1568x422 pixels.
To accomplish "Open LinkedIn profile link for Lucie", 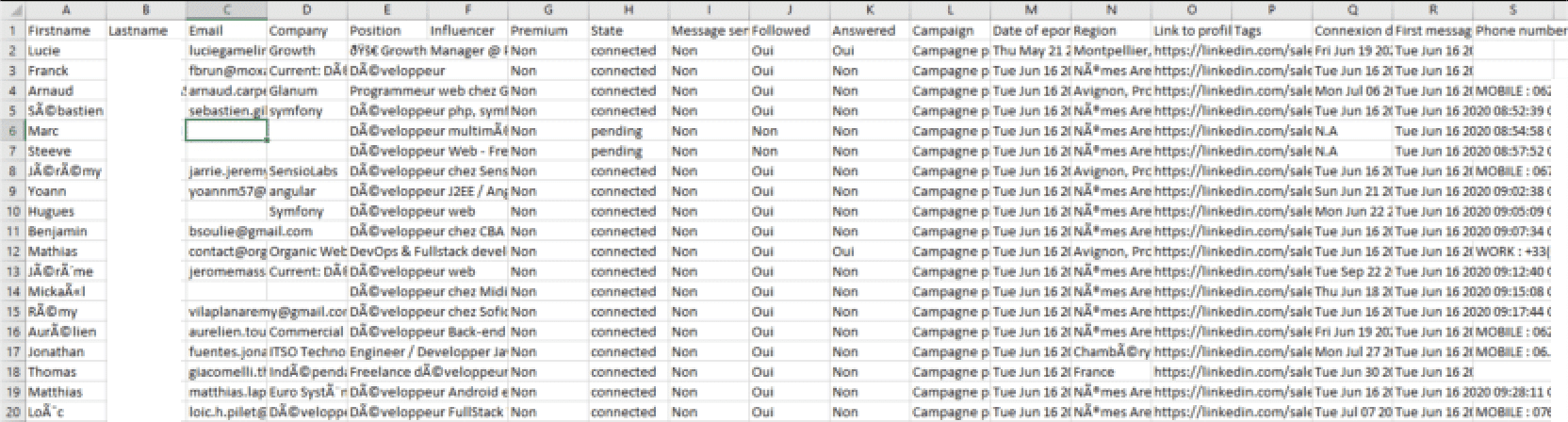I will click(x=1190, y=51).
